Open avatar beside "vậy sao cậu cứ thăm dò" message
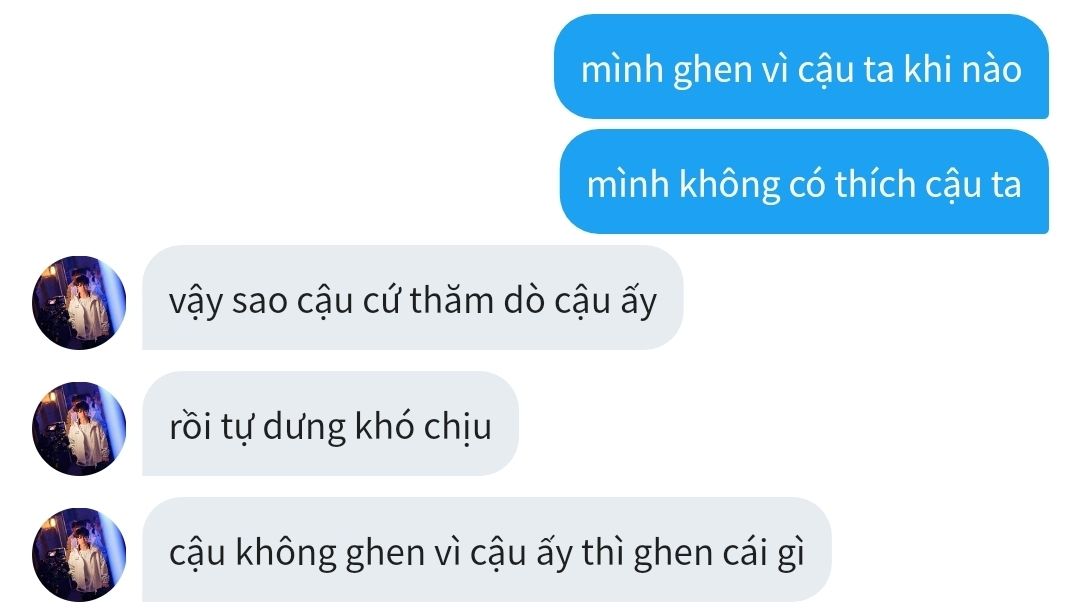The width and height of the screenshot is (1080, 608). (79, 302)
